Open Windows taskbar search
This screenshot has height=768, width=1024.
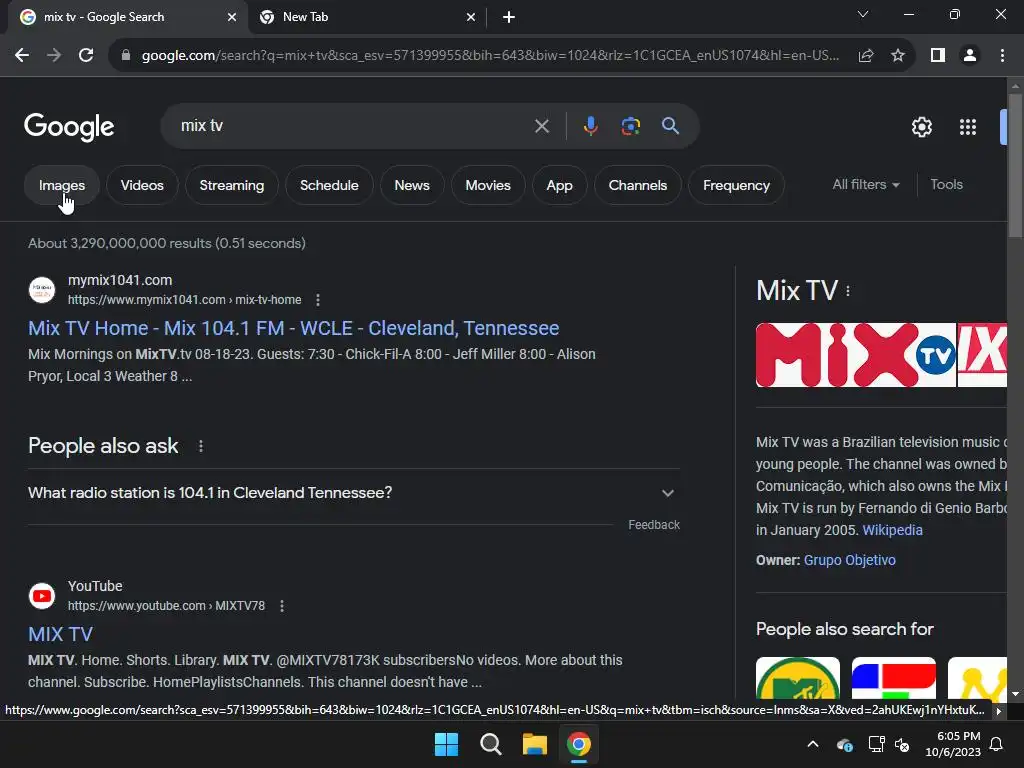click(x=490, y=744)
